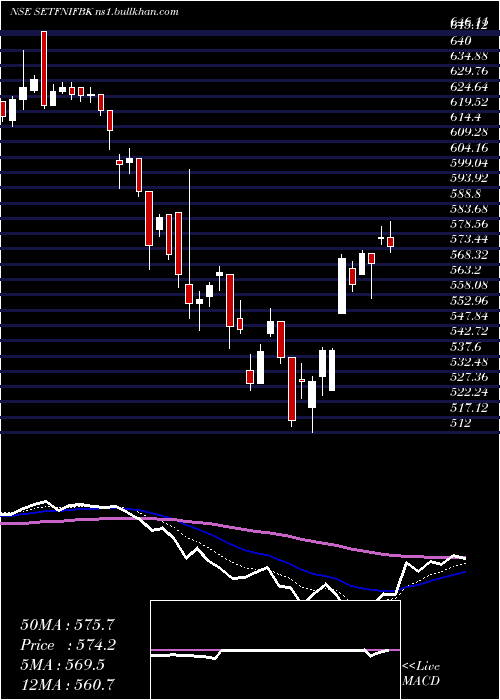Click the 537.6 price axis label
The width and height of the screenshot is (500, 700).
point(466,346)
